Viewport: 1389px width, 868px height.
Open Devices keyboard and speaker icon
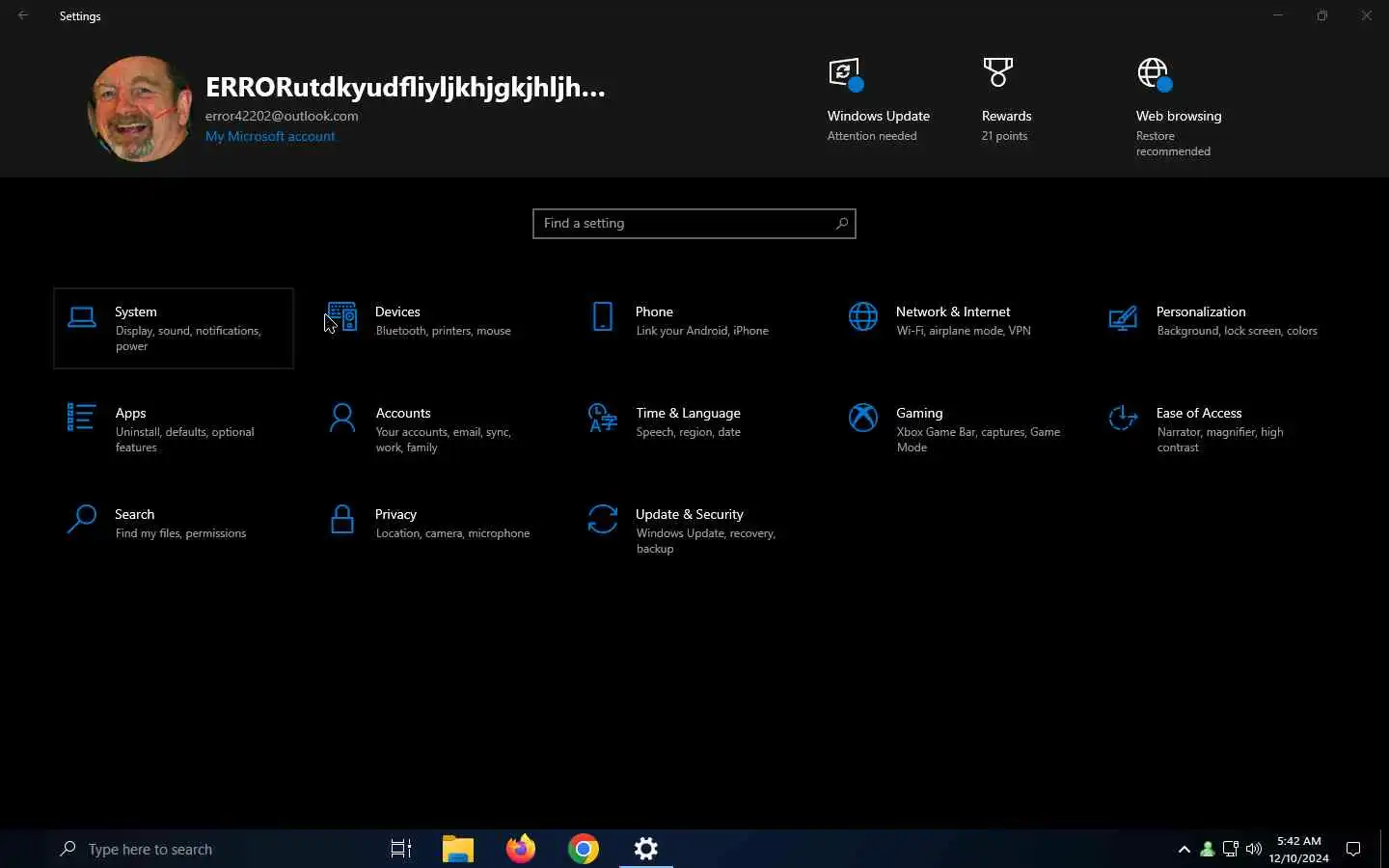[x=342, y=317]
